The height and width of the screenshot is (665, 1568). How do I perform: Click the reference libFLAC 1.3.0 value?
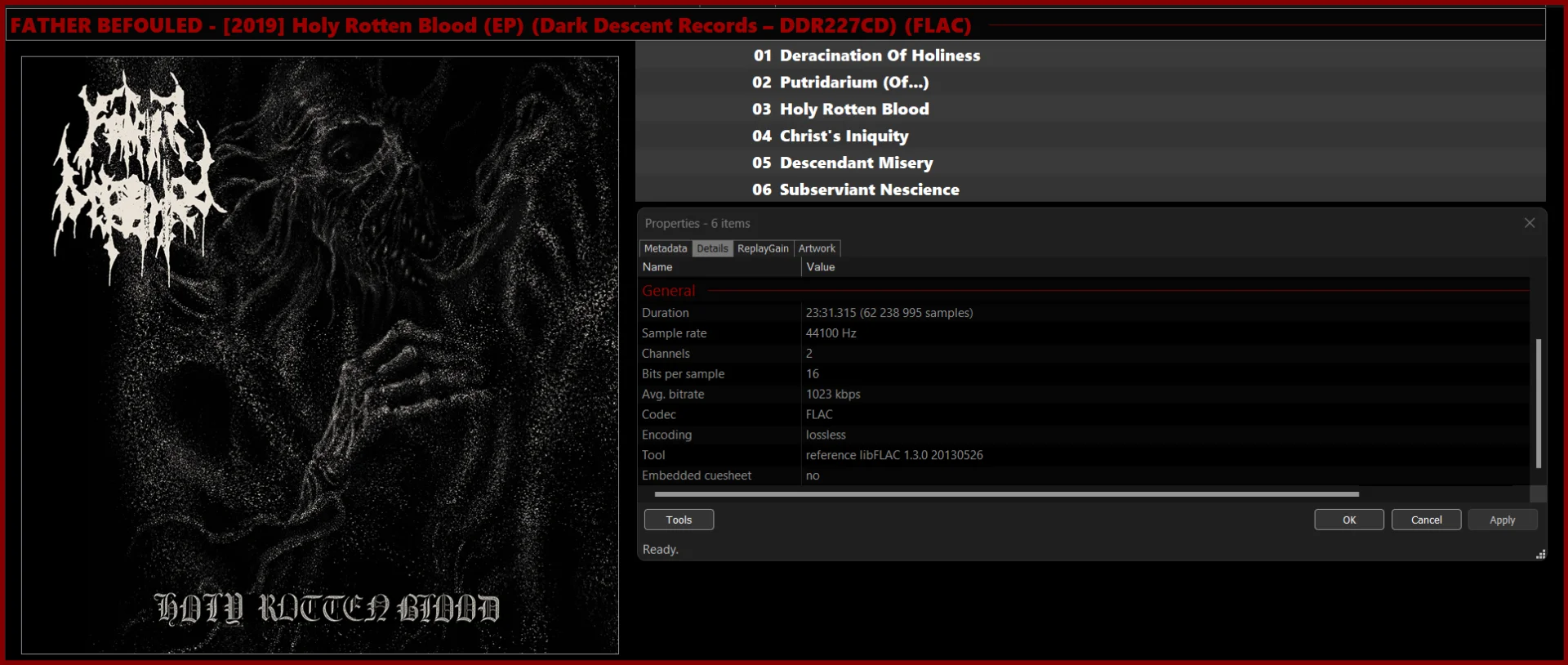click(894, 455)
